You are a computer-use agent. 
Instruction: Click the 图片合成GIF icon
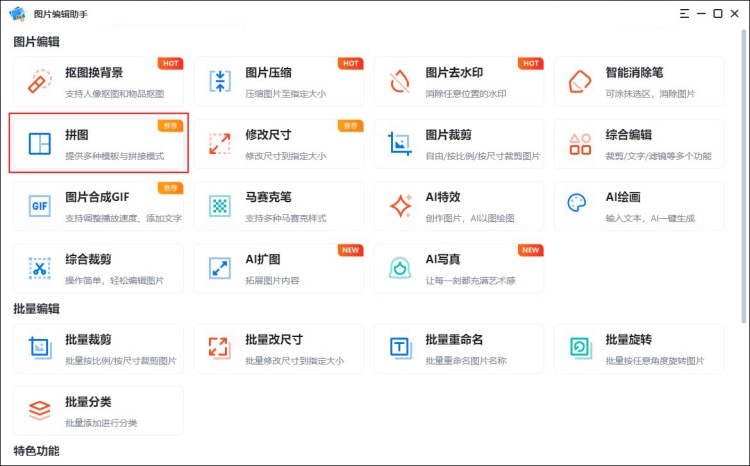[x=40, y=206]
